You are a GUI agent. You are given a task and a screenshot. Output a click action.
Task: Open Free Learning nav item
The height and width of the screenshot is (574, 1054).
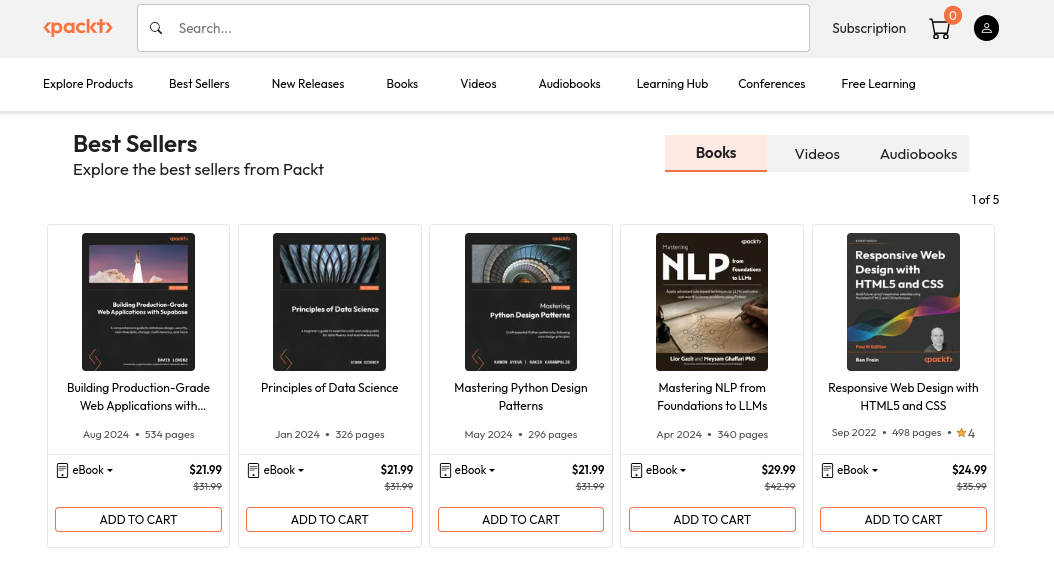878,84
